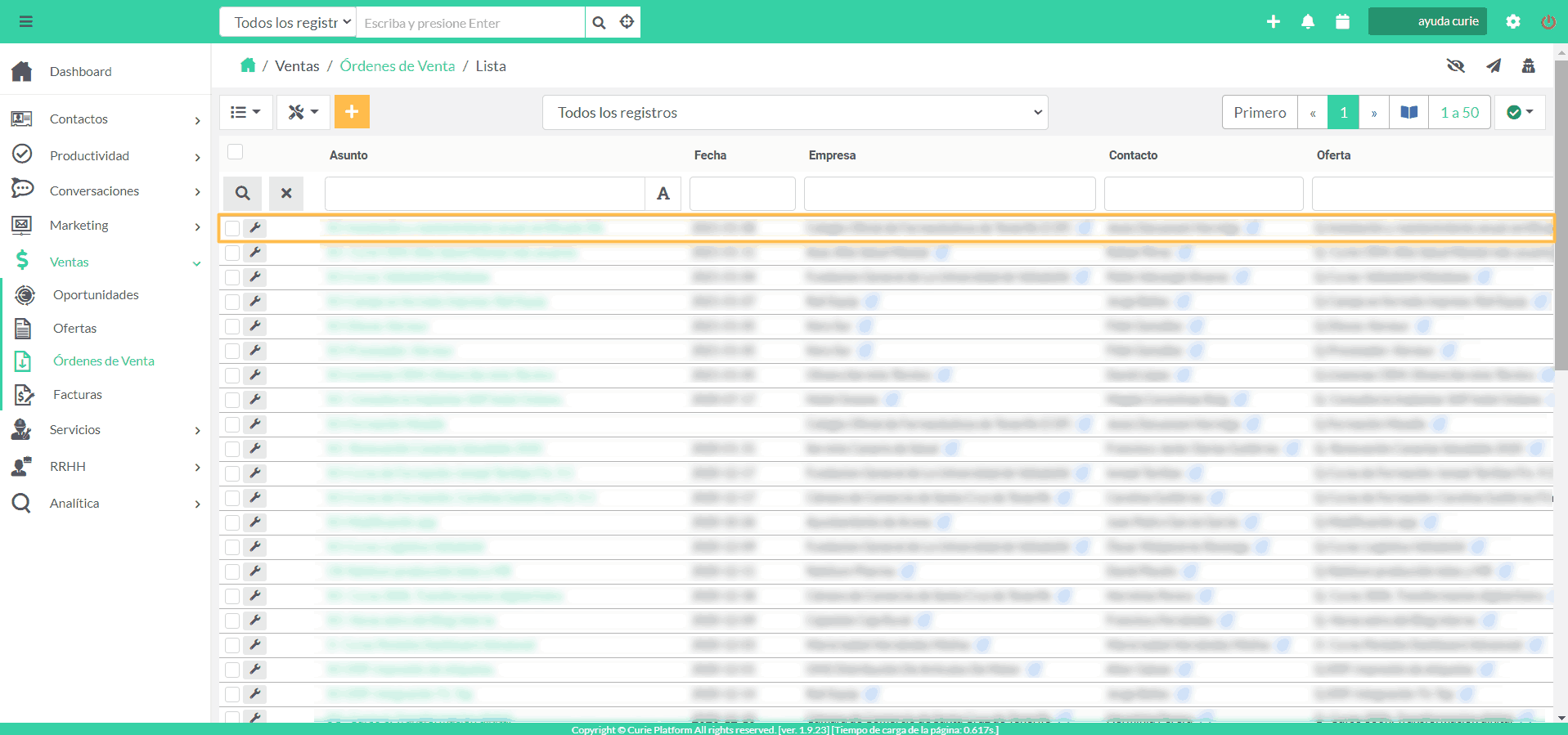The width and height of the screenshot is (1568, 735).
Task: Click 'Órdenes de Venta' breadcrumb link
Action: pyautogui.click(x=398, y=66)
